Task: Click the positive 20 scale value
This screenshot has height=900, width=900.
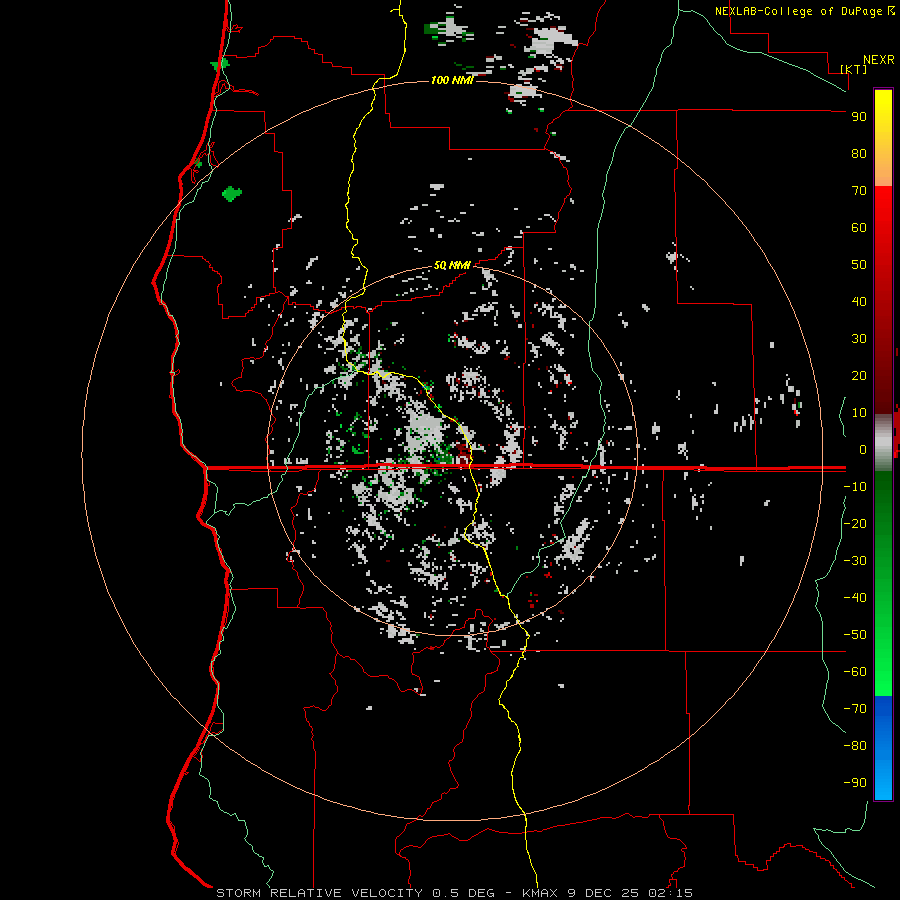Action: 859,375
